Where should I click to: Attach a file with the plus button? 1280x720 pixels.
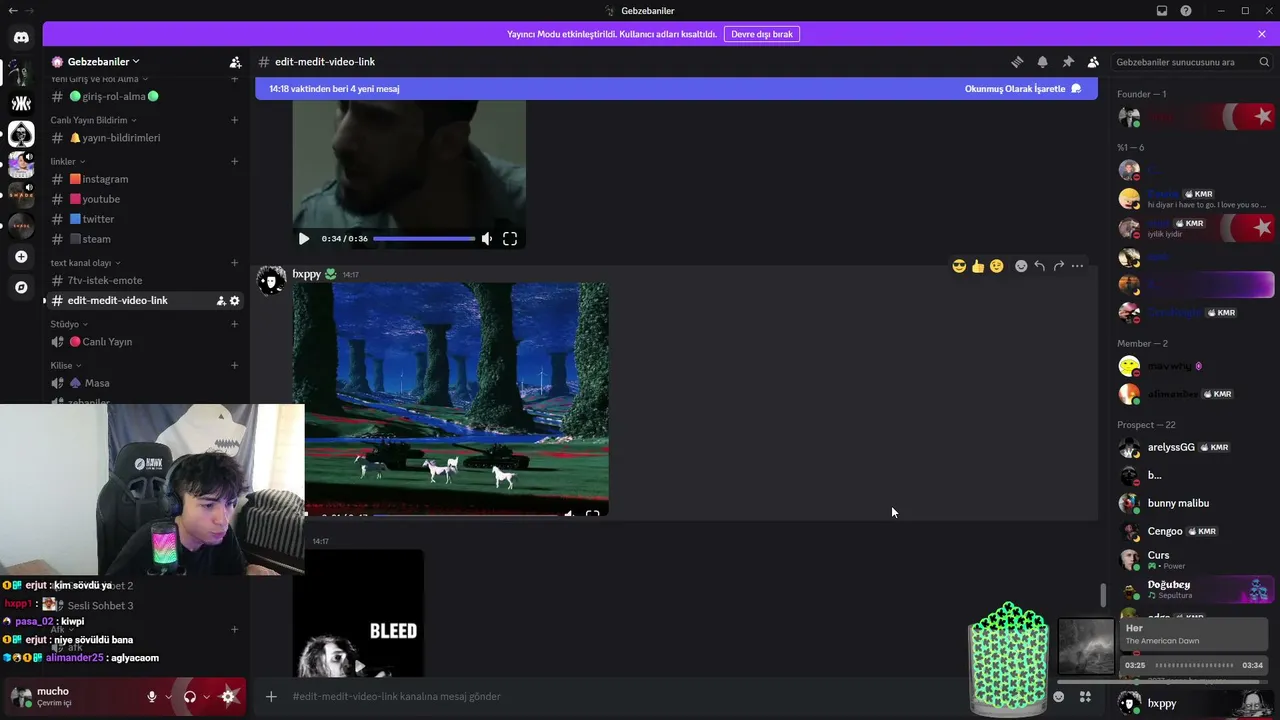coord(271,696)
